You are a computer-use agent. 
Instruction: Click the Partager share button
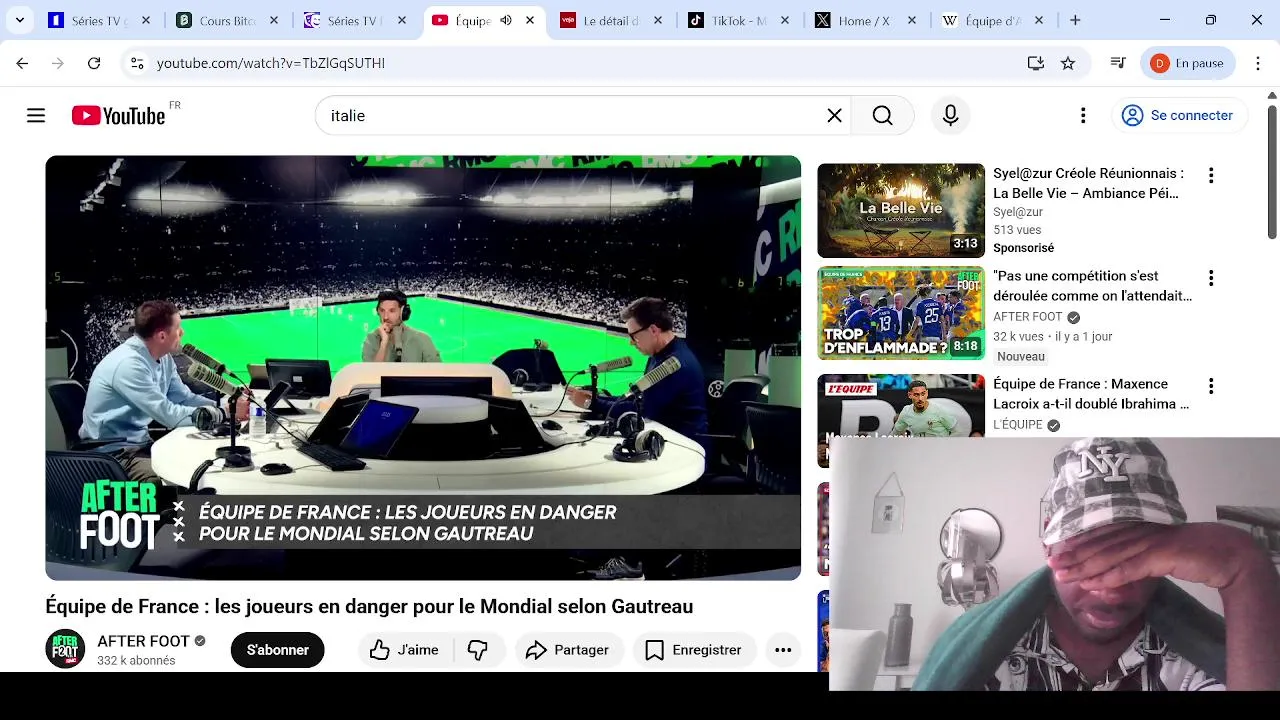pos(567,650)
